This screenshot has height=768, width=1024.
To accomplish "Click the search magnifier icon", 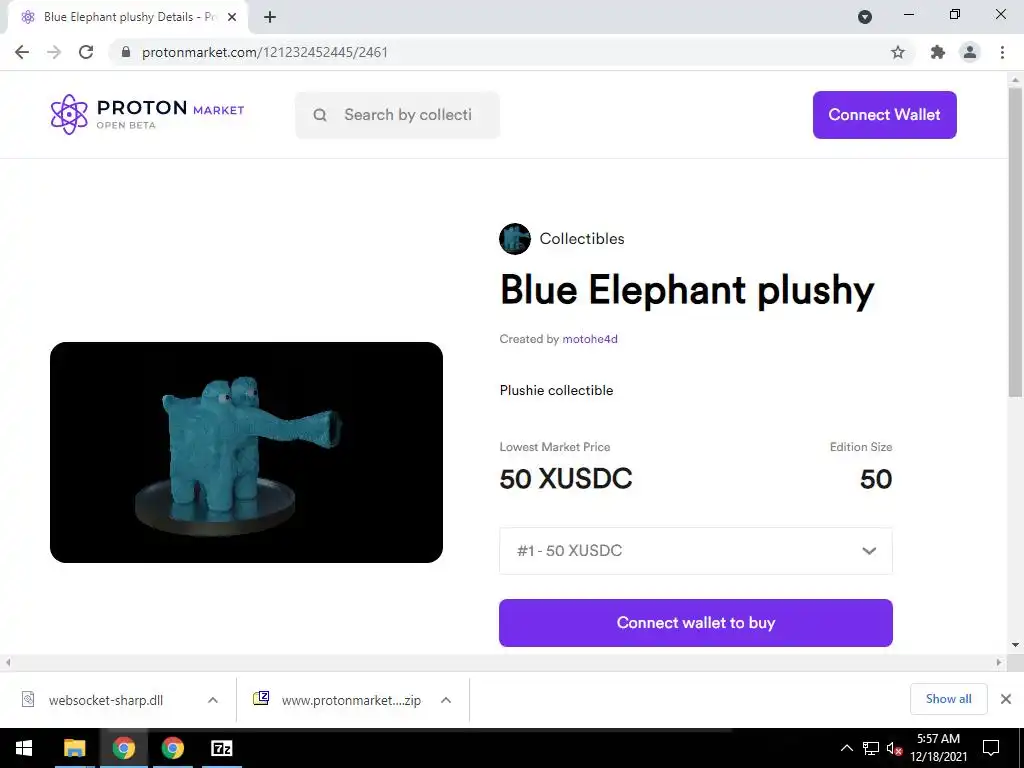I will (320, 115).
